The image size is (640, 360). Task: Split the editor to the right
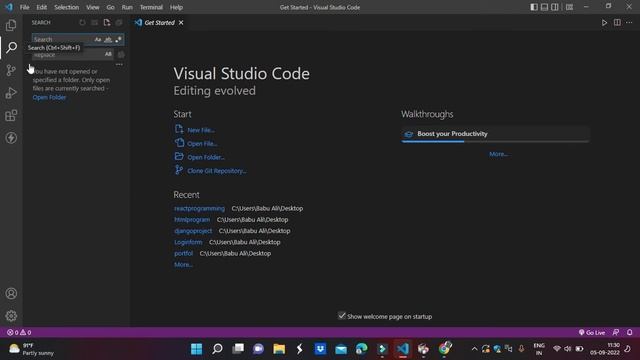coord(617,23)
